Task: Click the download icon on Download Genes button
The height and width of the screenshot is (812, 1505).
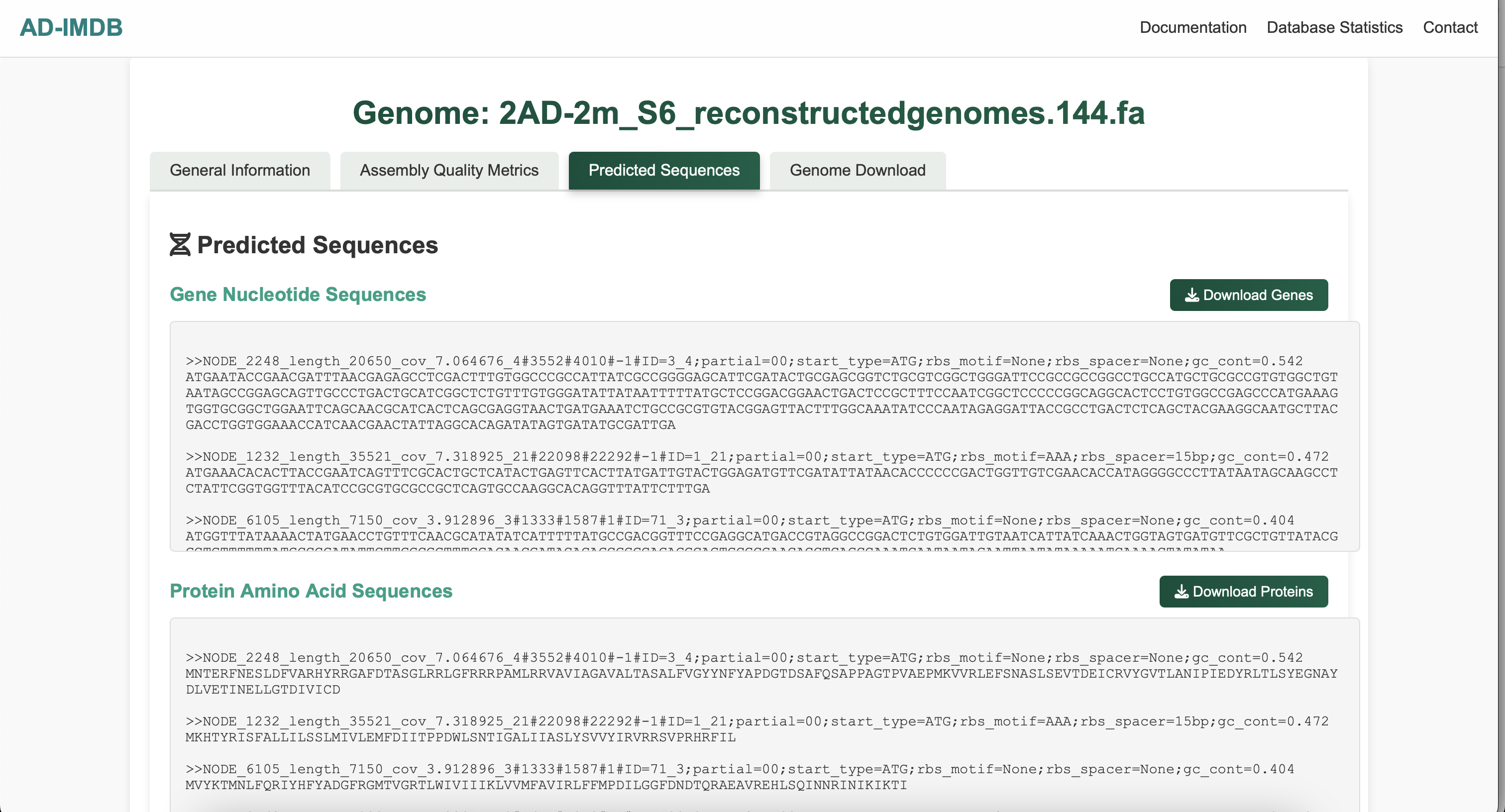Action: point(1192,295)
